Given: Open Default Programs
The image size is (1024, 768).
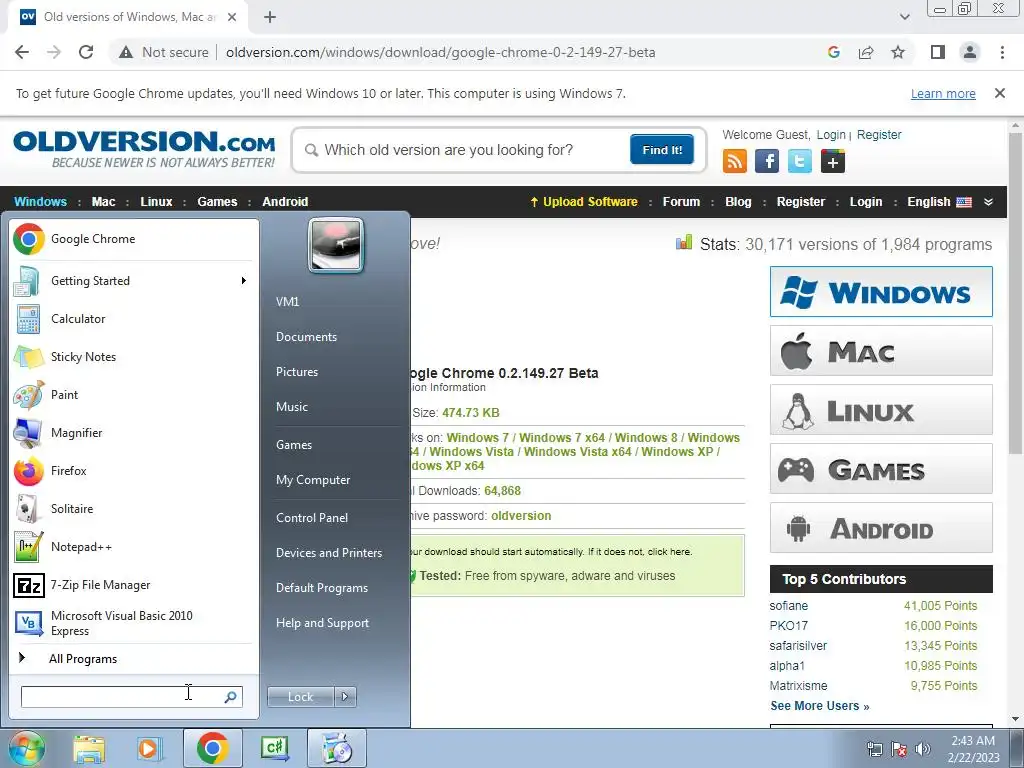Looking at the screenshot, I should pos(322,588).
